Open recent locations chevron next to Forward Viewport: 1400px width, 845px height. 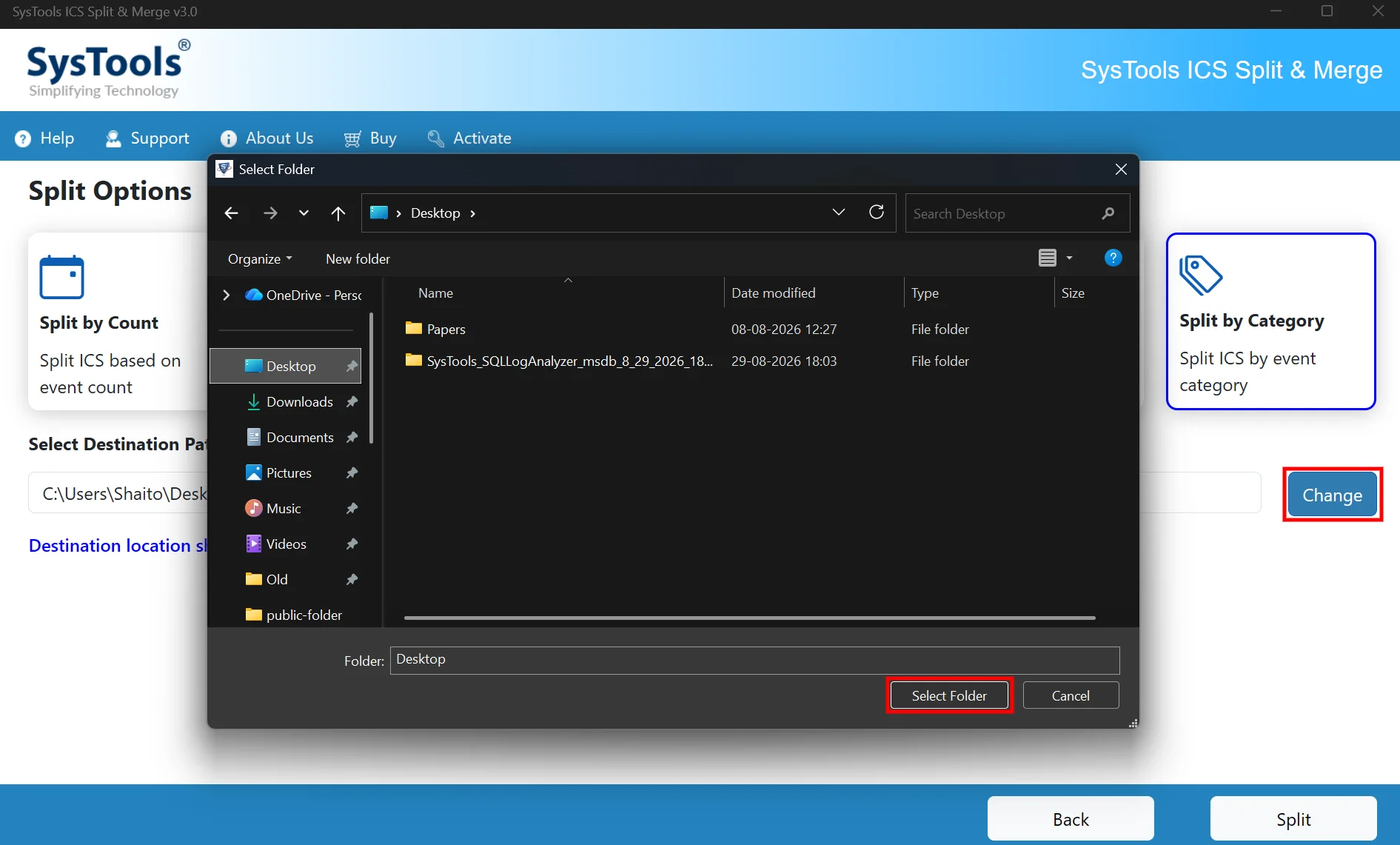(x=304, y=213)
